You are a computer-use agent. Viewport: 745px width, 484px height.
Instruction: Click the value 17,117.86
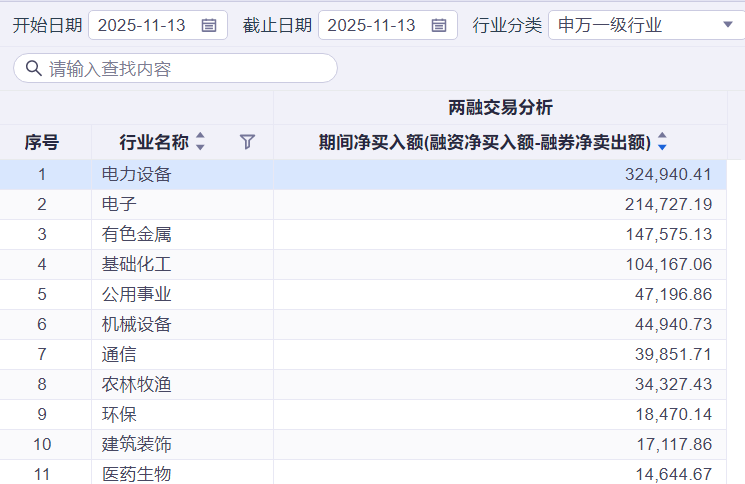(674, 444)
